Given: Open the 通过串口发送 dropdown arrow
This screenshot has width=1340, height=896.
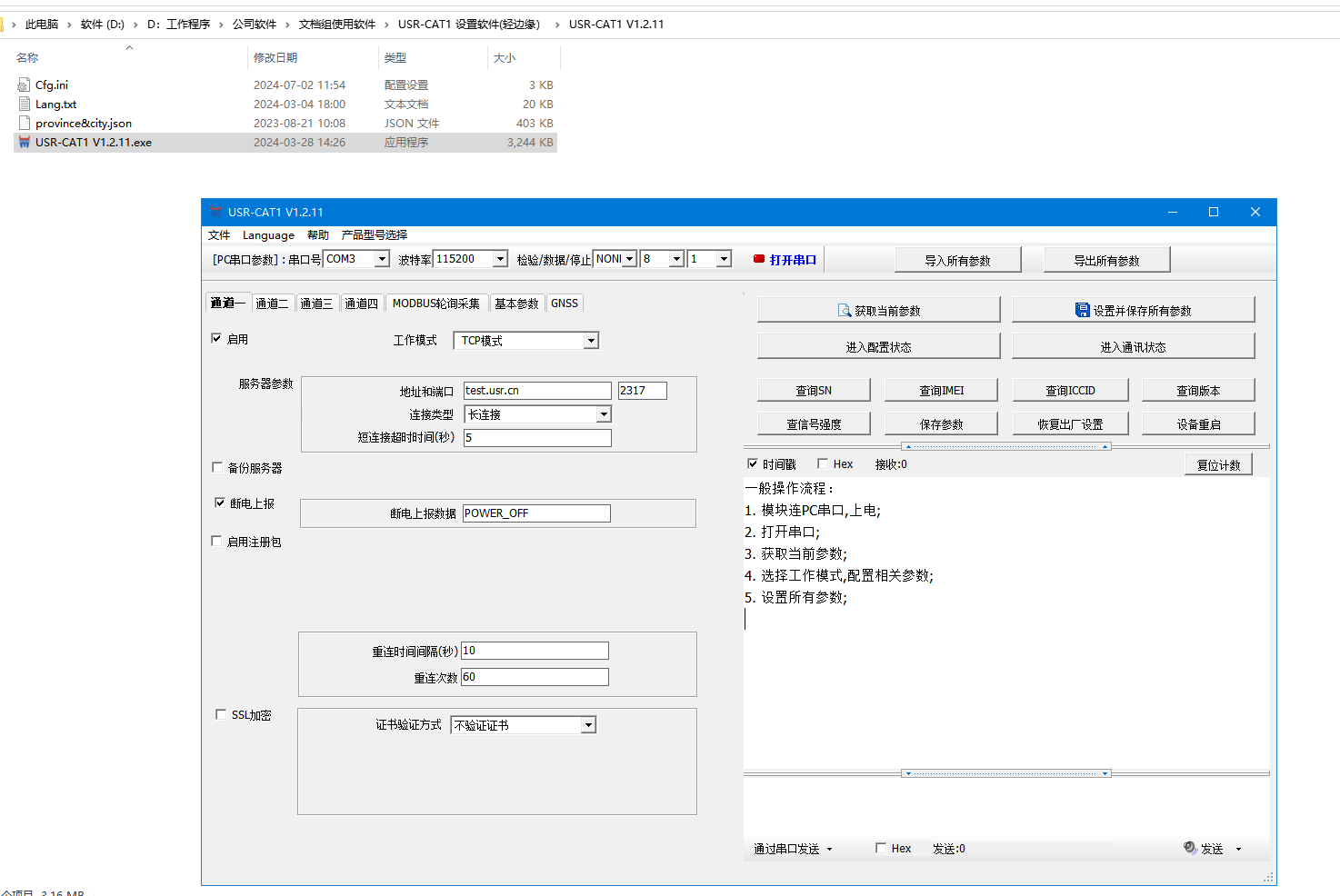Looking at the screenshot, I should pyautogui.click(x=830, y=850).
